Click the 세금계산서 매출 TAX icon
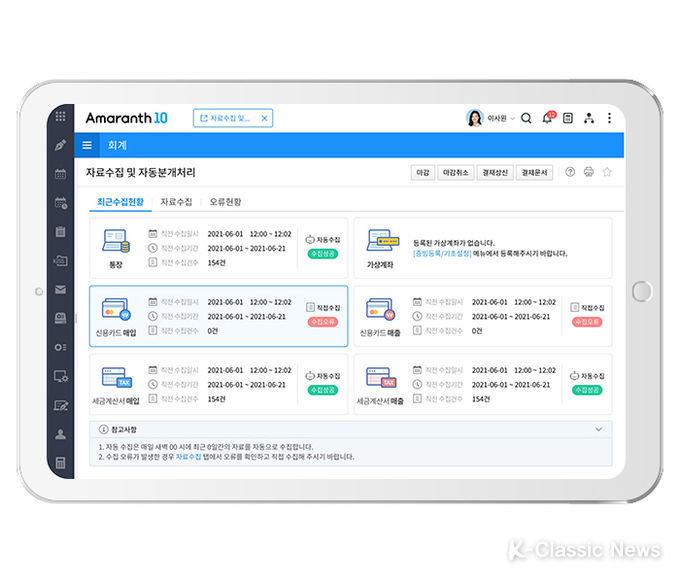This screenshot has width=680, height=583. click(380, 377)
